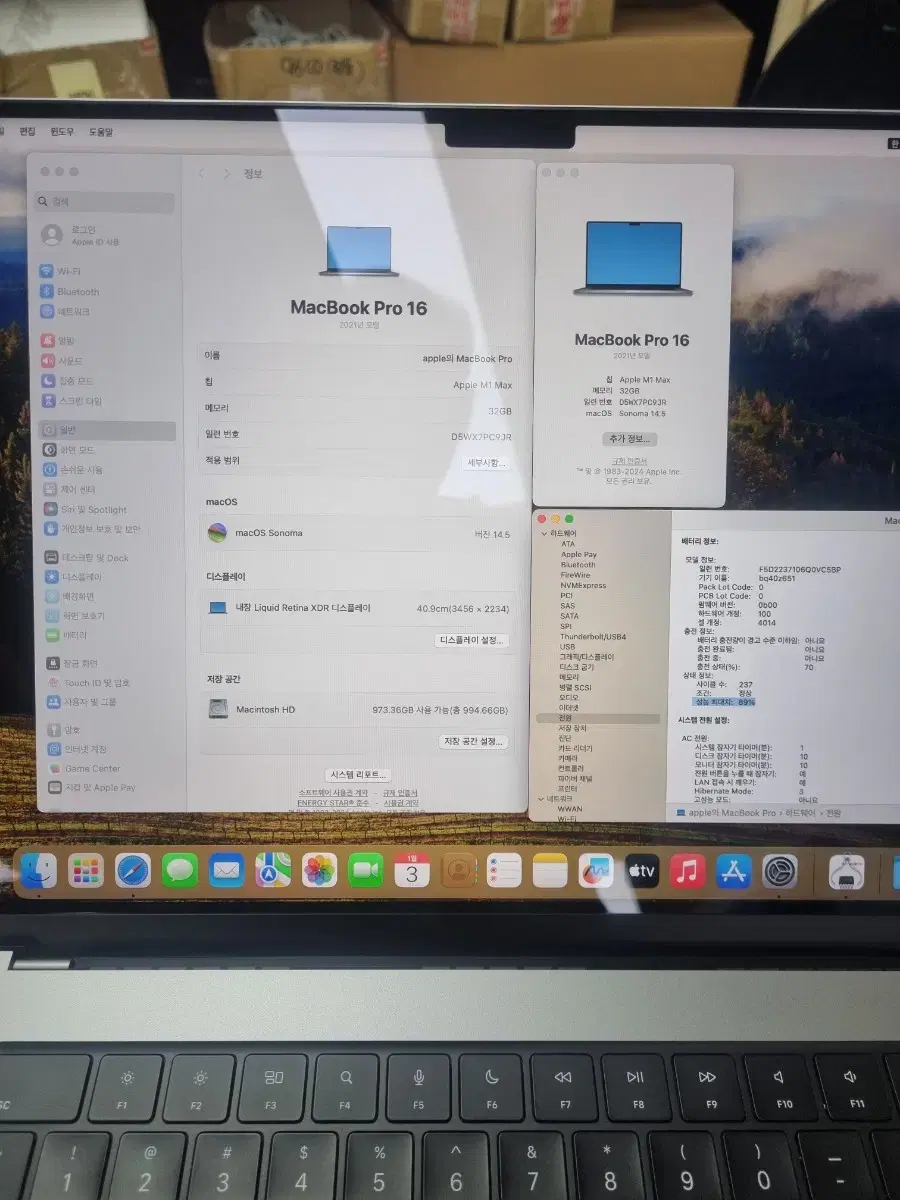
Task: Collapse the 네트워크 tree in System Information
Action: [x=543, y=799]
